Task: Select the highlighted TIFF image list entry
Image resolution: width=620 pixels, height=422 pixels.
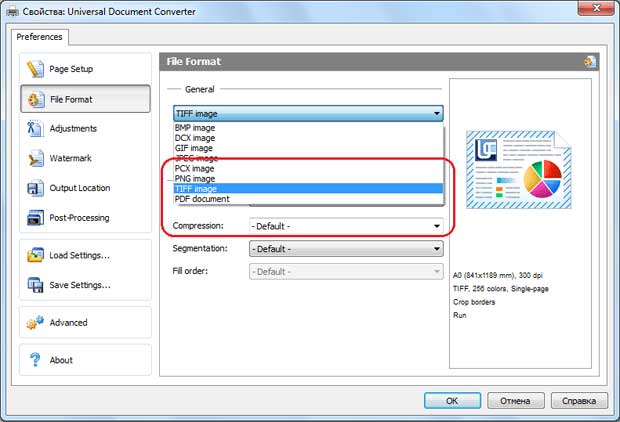Action: (x=308, y=189)
